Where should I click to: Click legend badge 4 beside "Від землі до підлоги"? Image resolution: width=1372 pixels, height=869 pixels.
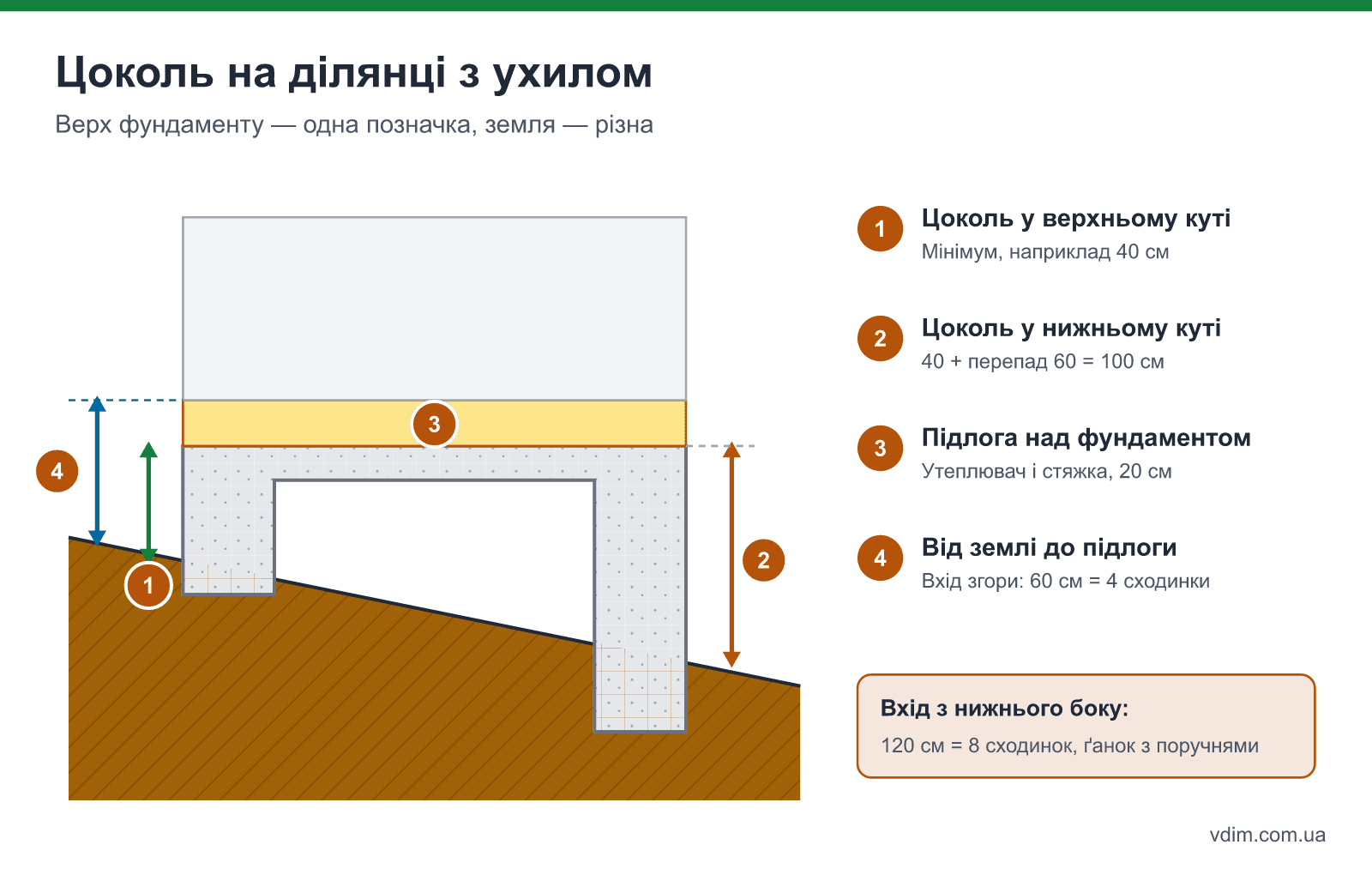(880, 558)
